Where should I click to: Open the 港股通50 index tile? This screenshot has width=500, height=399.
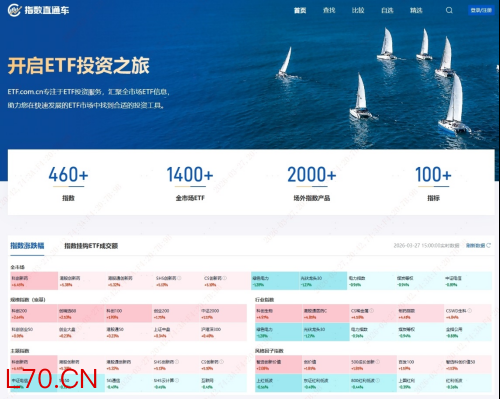129,332
